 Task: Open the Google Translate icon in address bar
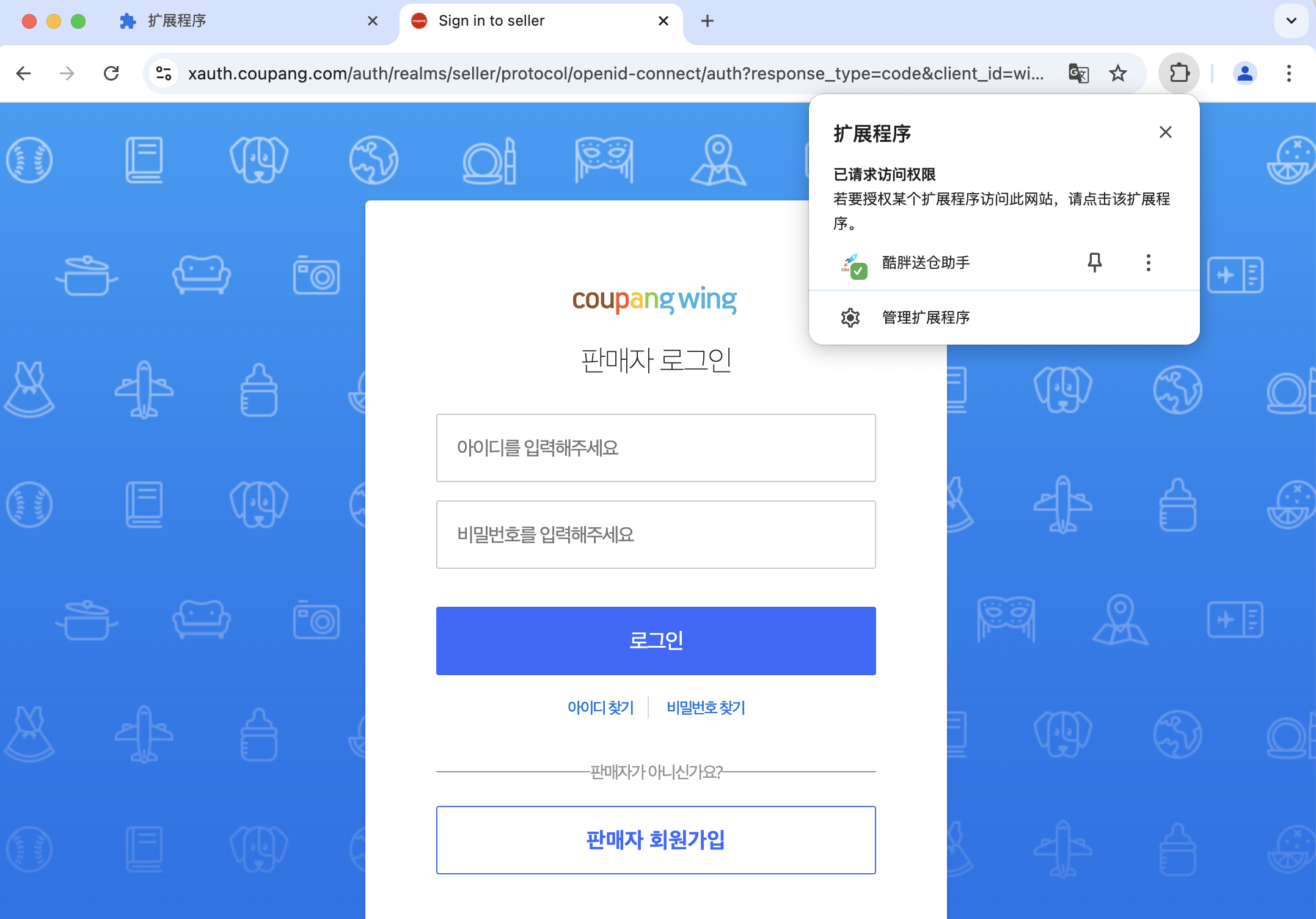click(x=1078, y=73)
